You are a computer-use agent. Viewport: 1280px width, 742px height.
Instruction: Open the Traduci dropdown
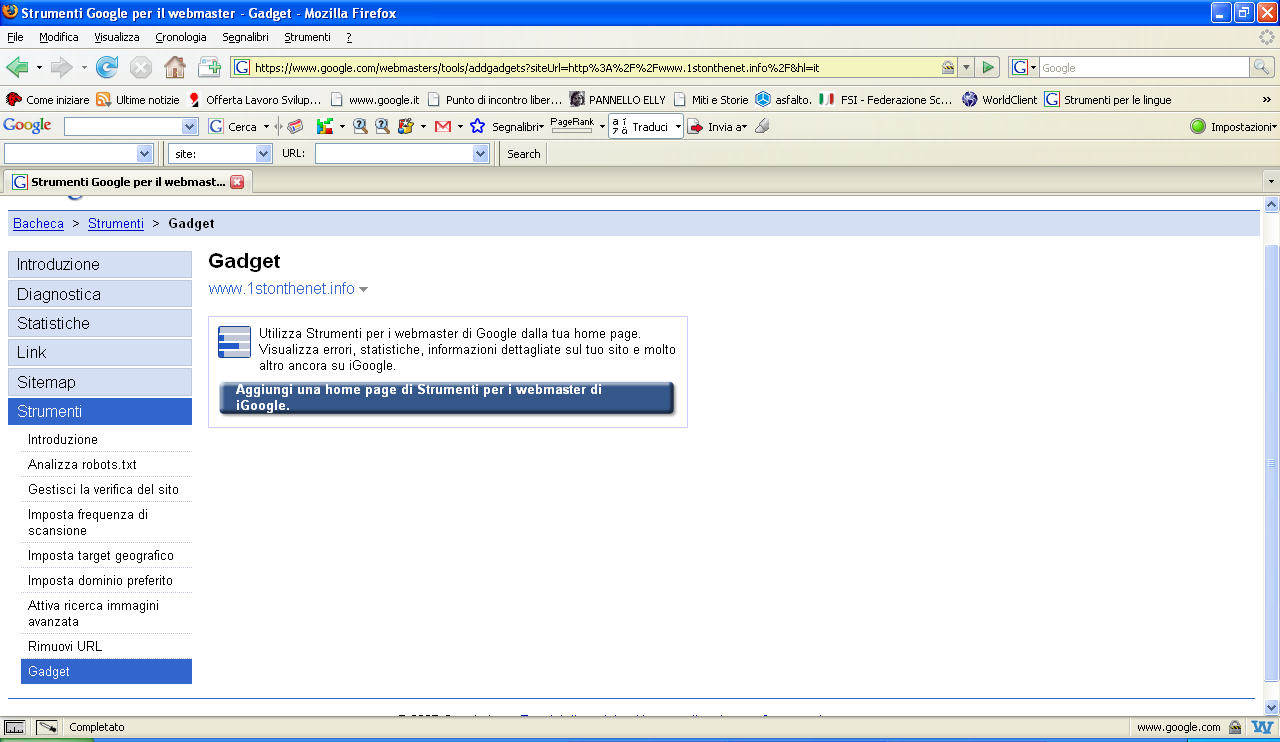coord(677,127)
